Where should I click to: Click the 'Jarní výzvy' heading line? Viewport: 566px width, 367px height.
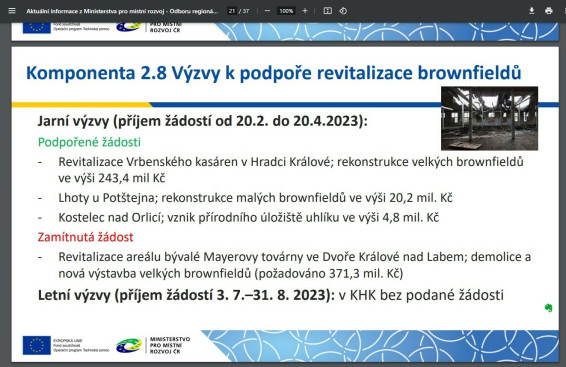click(x=203, y=121)
